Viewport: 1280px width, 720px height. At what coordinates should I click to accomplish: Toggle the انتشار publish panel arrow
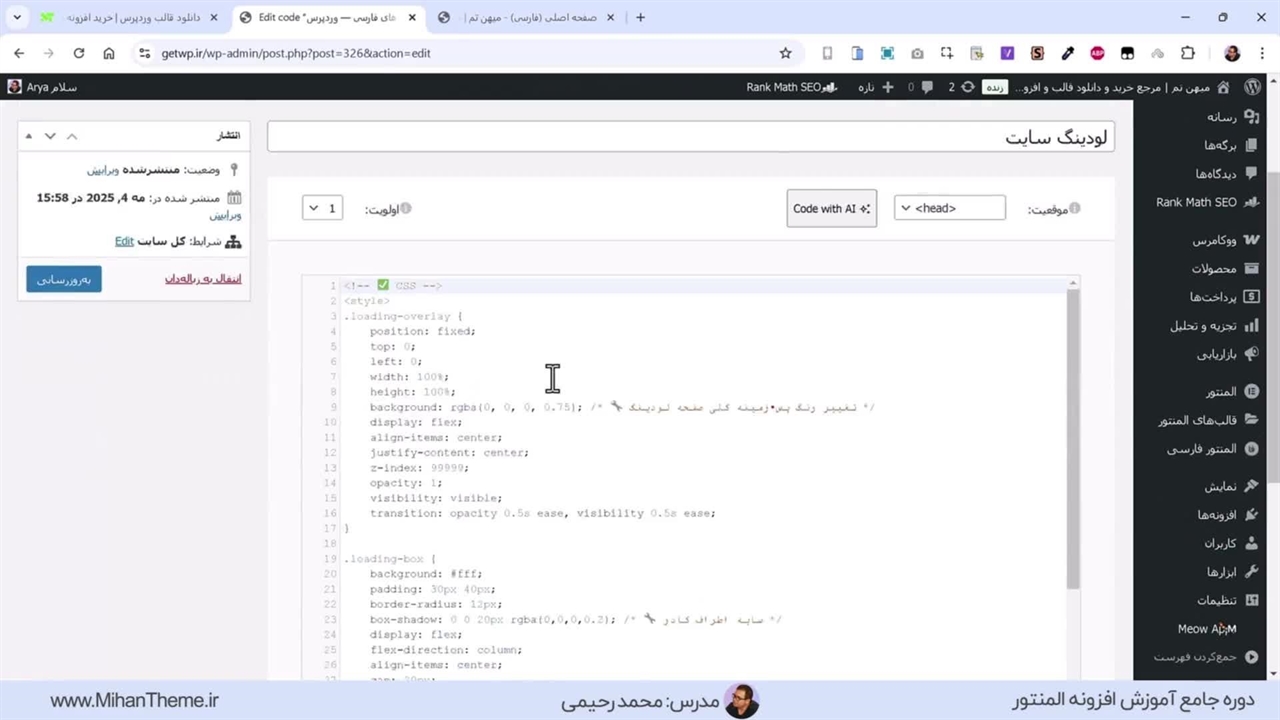pyautogui.click(x=29, y=136)
